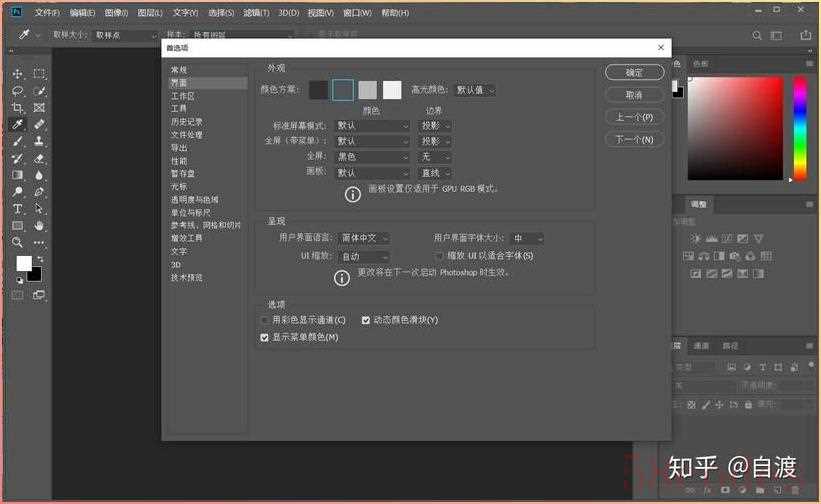The image size is (821, 504).
Task: Select the Lasso tool
Action: pos(17,91)
